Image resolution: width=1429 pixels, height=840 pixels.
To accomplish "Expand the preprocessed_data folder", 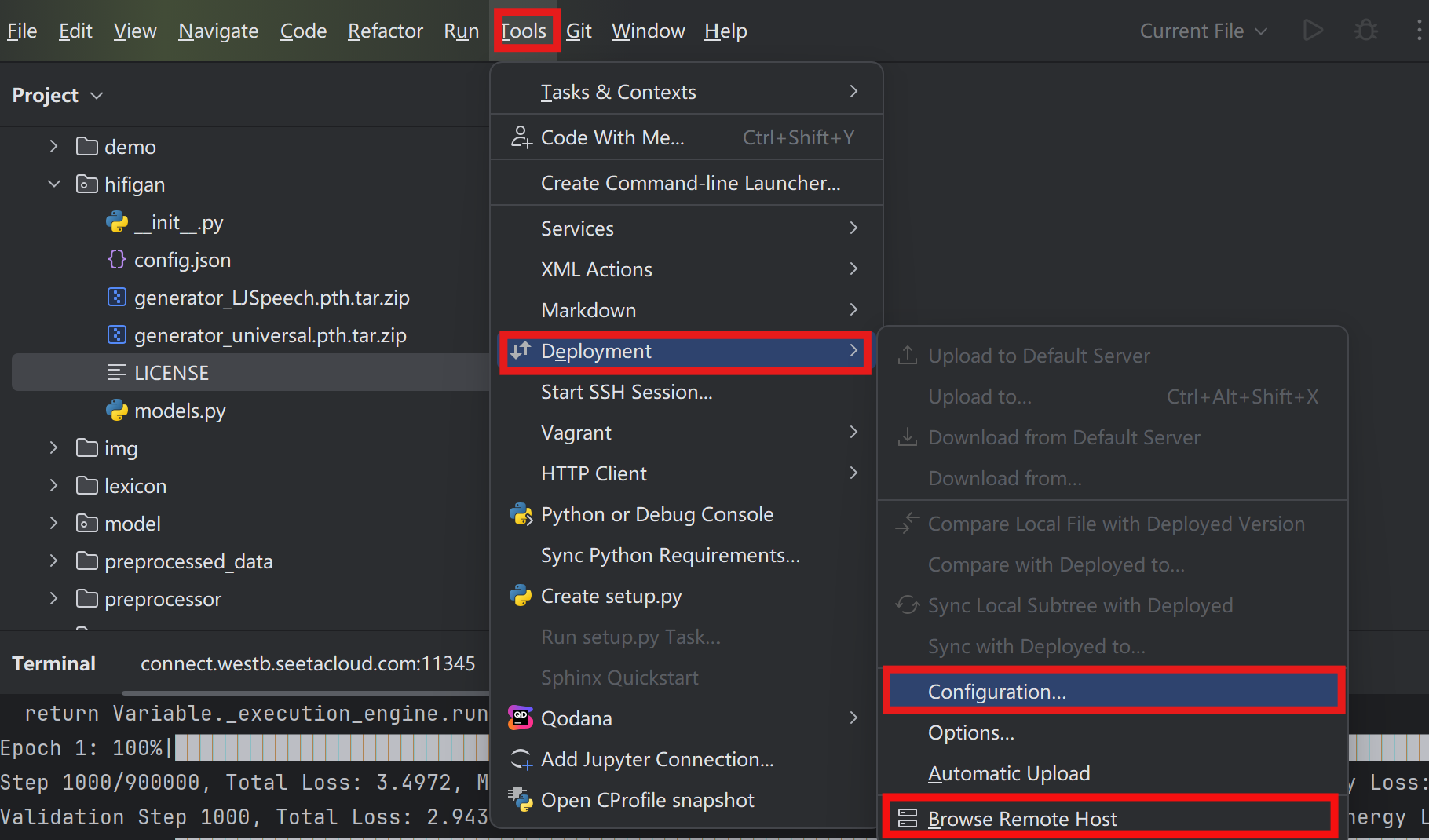I will click(54, 561).
